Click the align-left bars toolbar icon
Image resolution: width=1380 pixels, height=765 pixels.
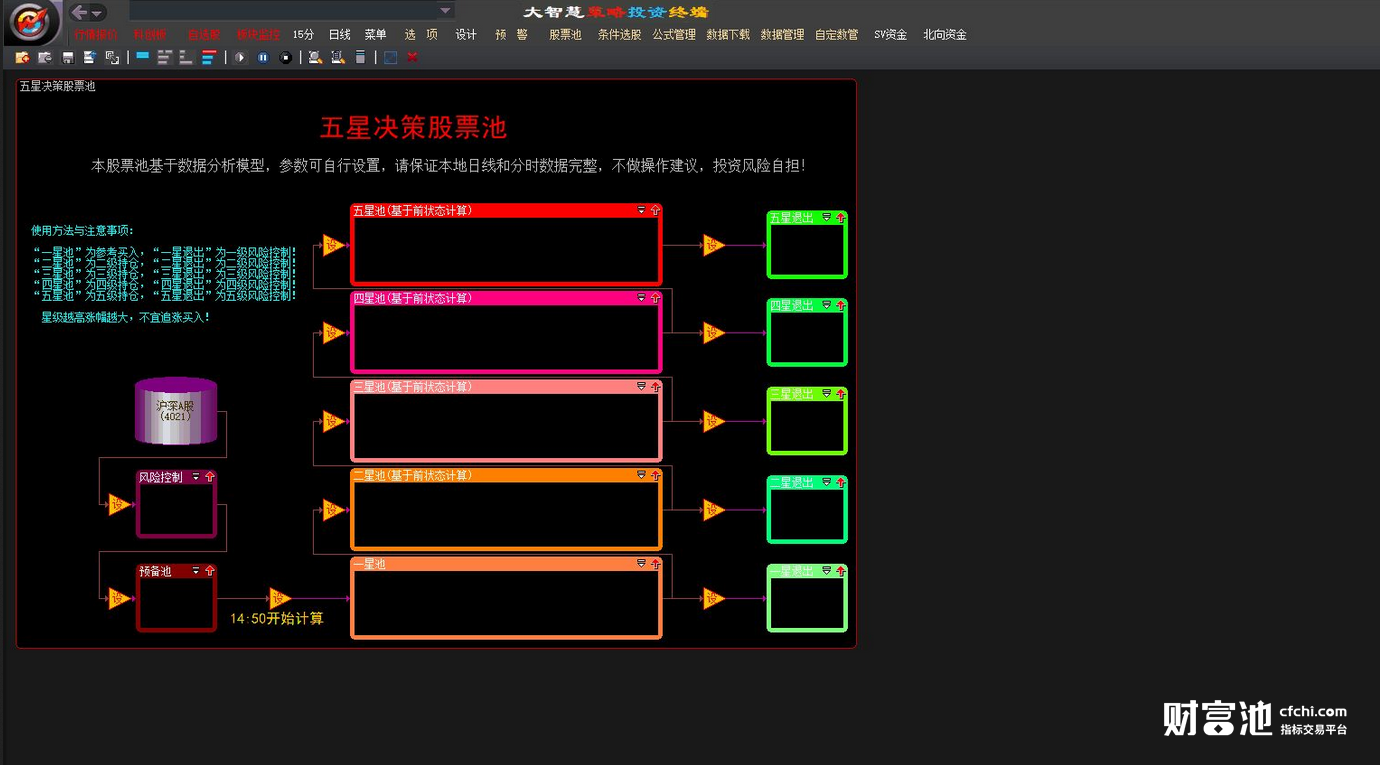[x=165, y=58]
